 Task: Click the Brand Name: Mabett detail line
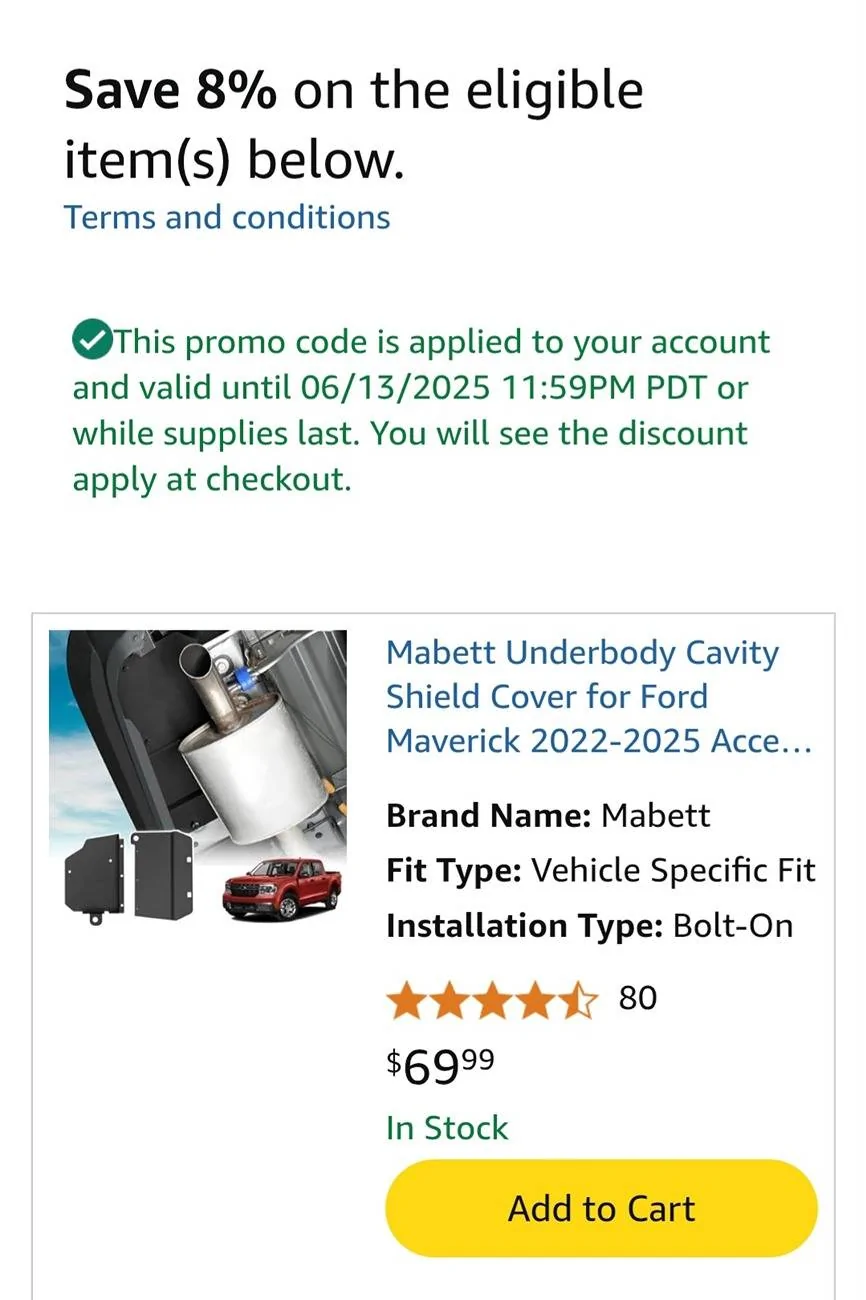click(547, 815)
